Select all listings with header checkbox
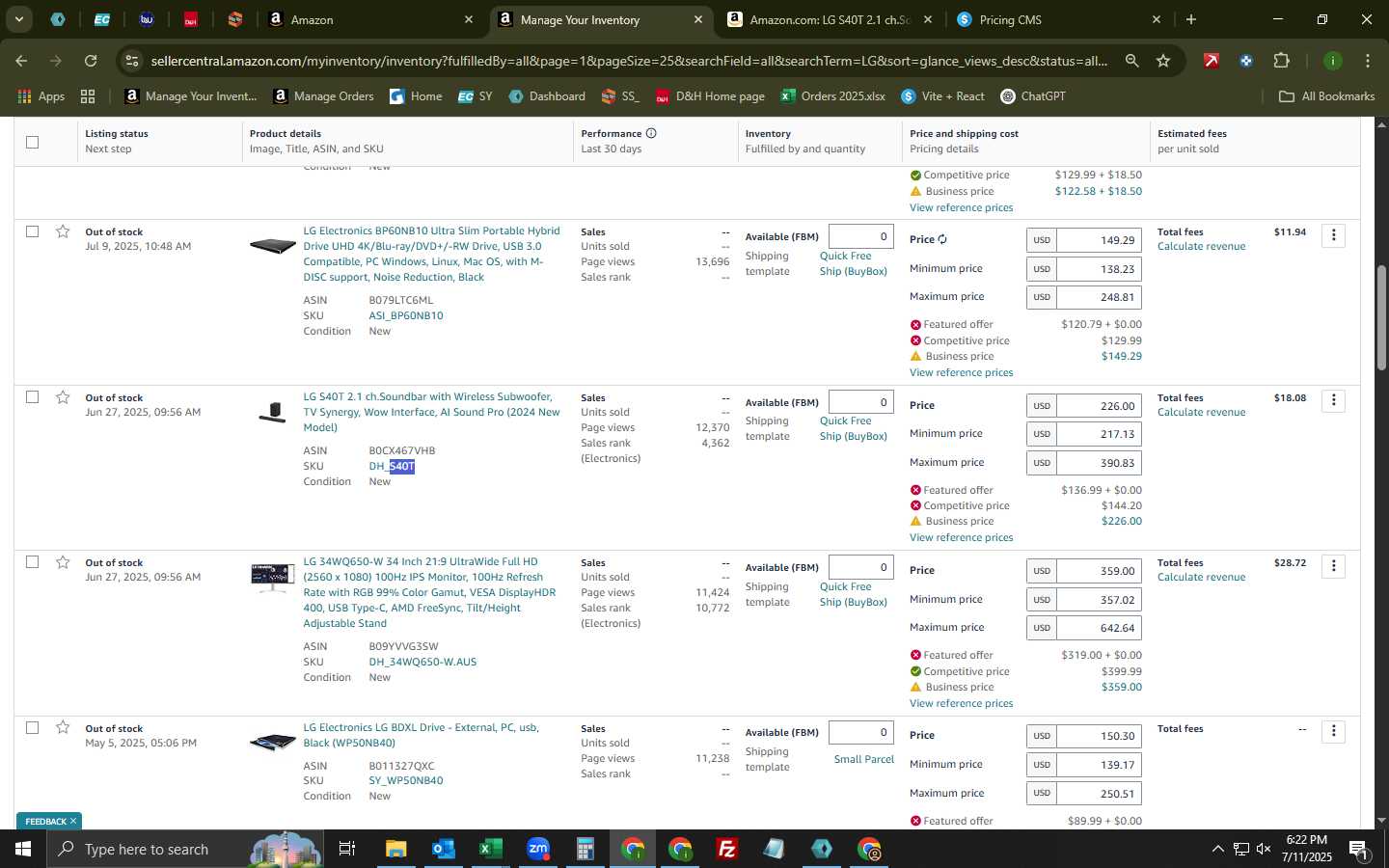Image resolution: width=1389 pixels, height=868 pixels. [x=32, y=142]
